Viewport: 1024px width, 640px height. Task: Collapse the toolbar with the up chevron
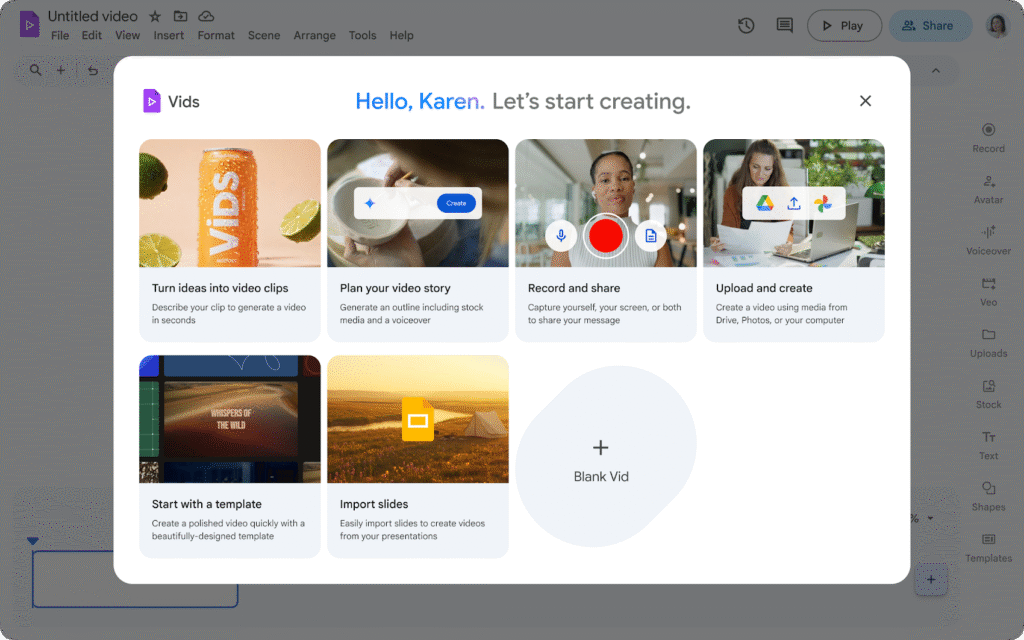tap(936, 71)
